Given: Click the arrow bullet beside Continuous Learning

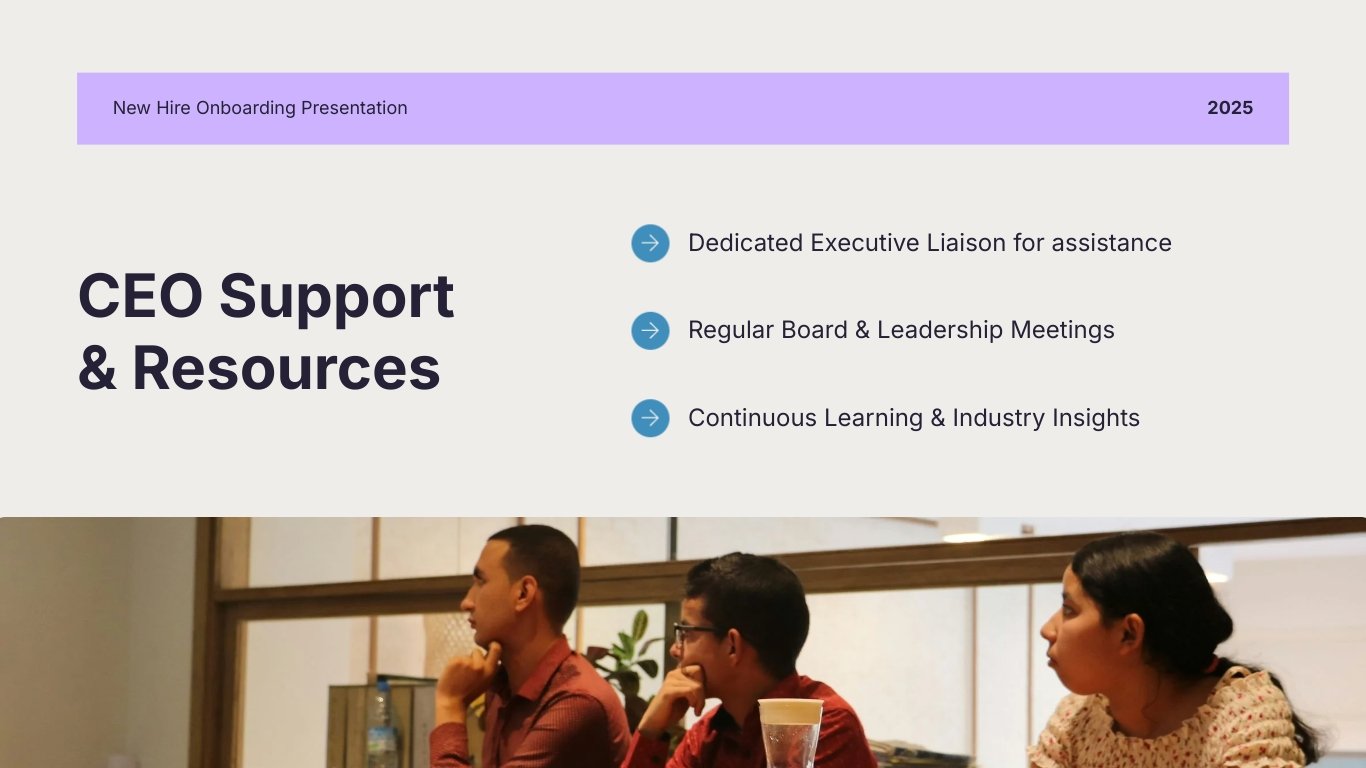Looking at the screenshot, I should 650,418.
